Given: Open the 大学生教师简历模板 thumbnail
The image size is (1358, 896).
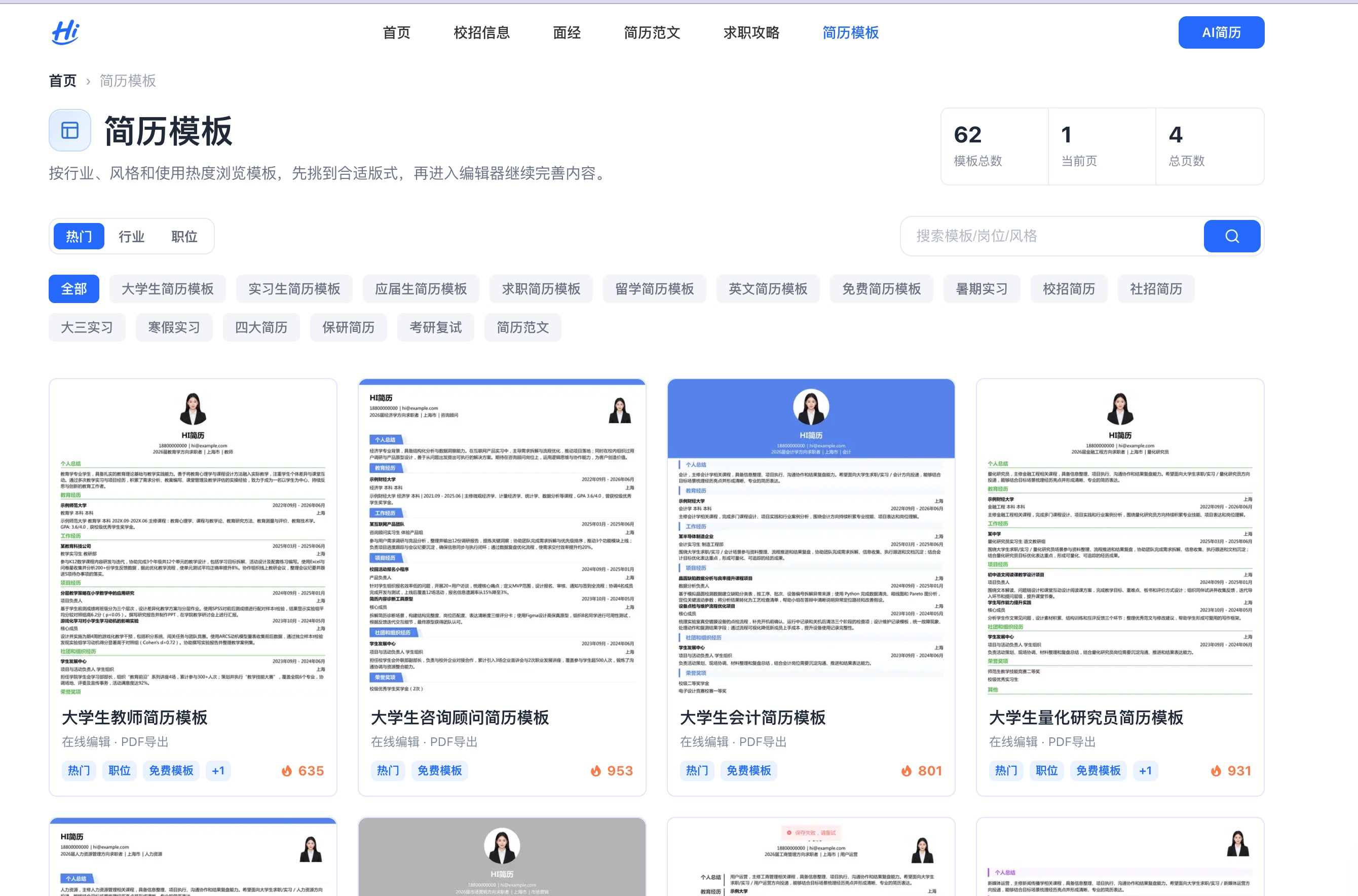Looking at the screenshot, I should (x=193, y=537).
